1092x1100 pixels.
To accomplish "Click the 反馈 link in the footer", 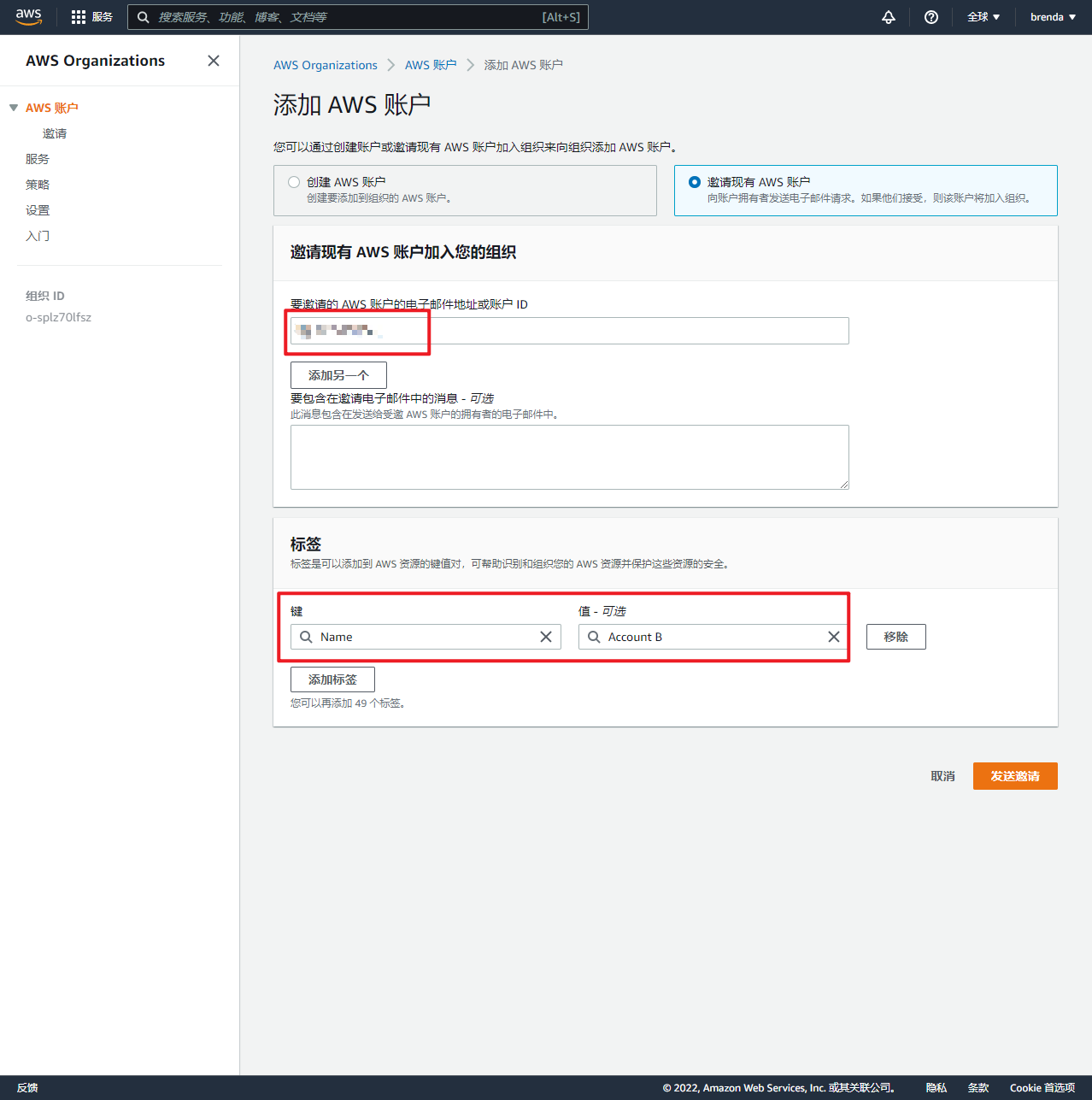I will pyautogui.click(x=27, y=1088).
